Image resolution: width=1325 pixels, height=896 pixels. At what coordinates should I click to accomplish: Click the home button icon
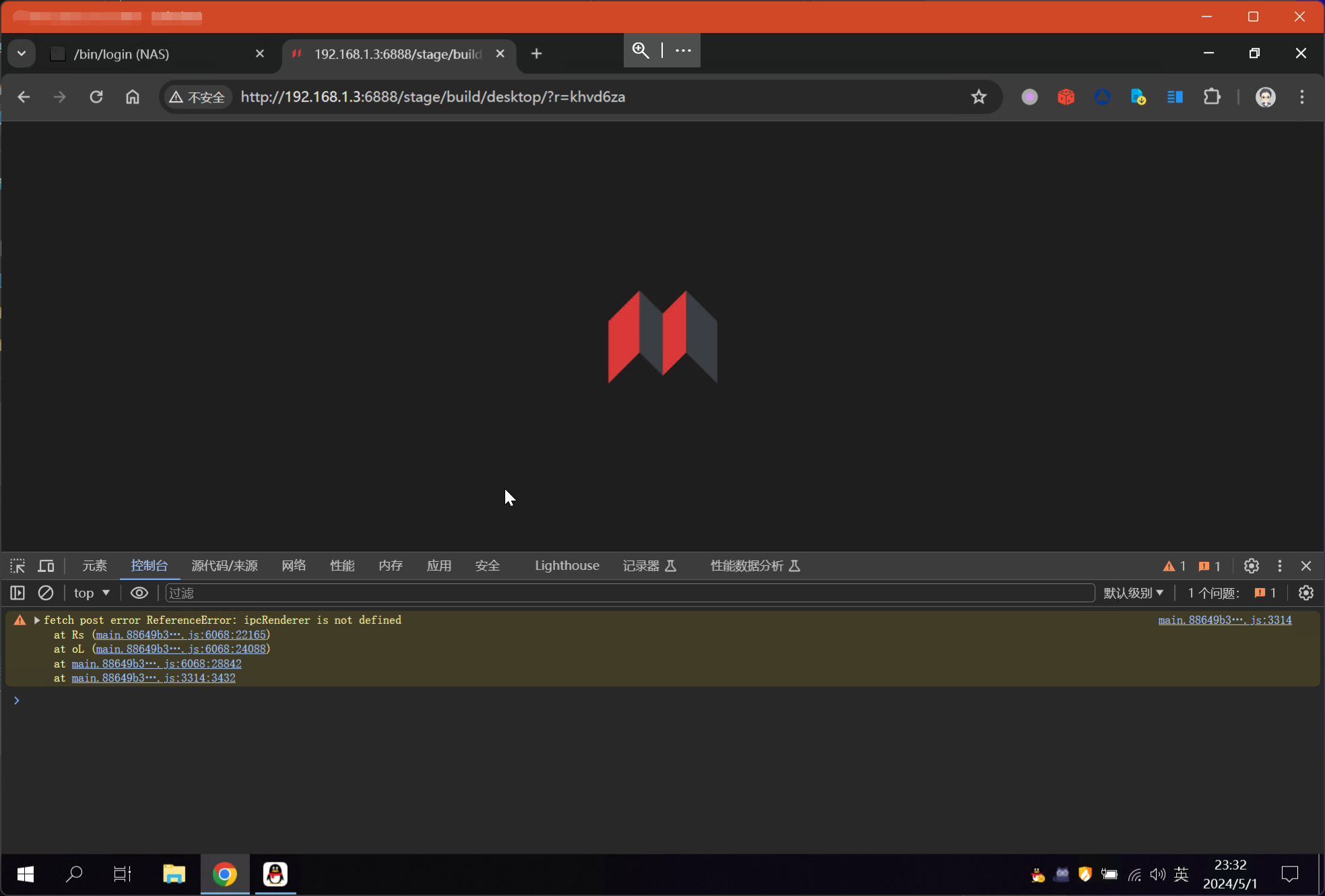click(x=133, y=97)
